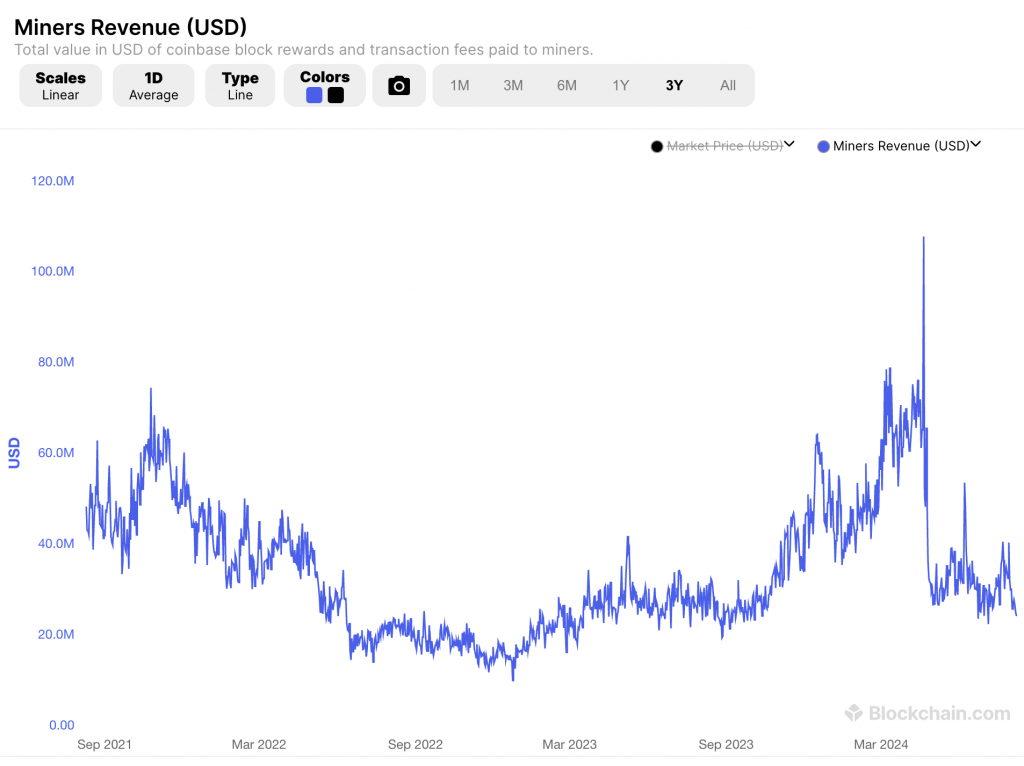Expand the Market Price legend chevron
The height and width of the screenshot is (766, 1024).
pyautogui.click(x=789, y=145)
